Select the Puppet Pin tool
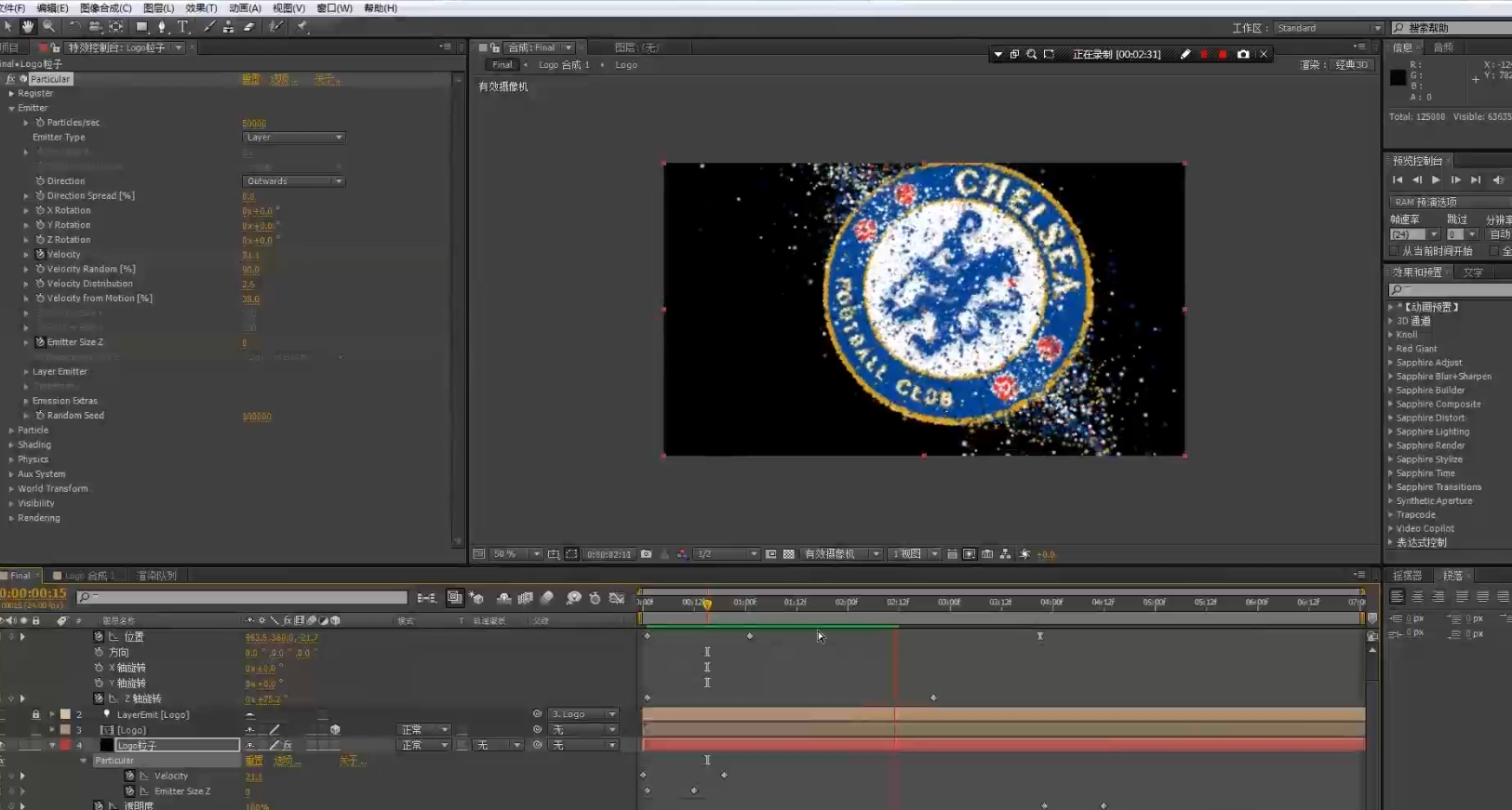Image resolution: width=1512 pixels, height=810 pixels. click(302, 27)
